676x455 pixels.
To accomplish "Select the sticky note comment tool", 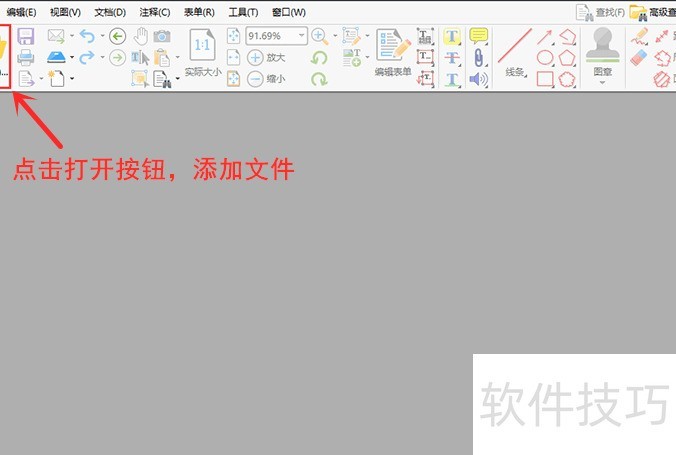I will [x=479, y=37].
